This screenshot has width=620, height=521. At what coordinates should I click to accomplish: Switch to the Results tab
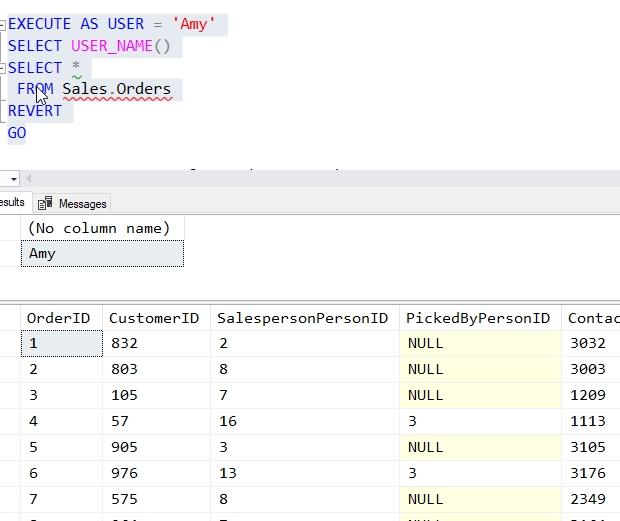12,203
